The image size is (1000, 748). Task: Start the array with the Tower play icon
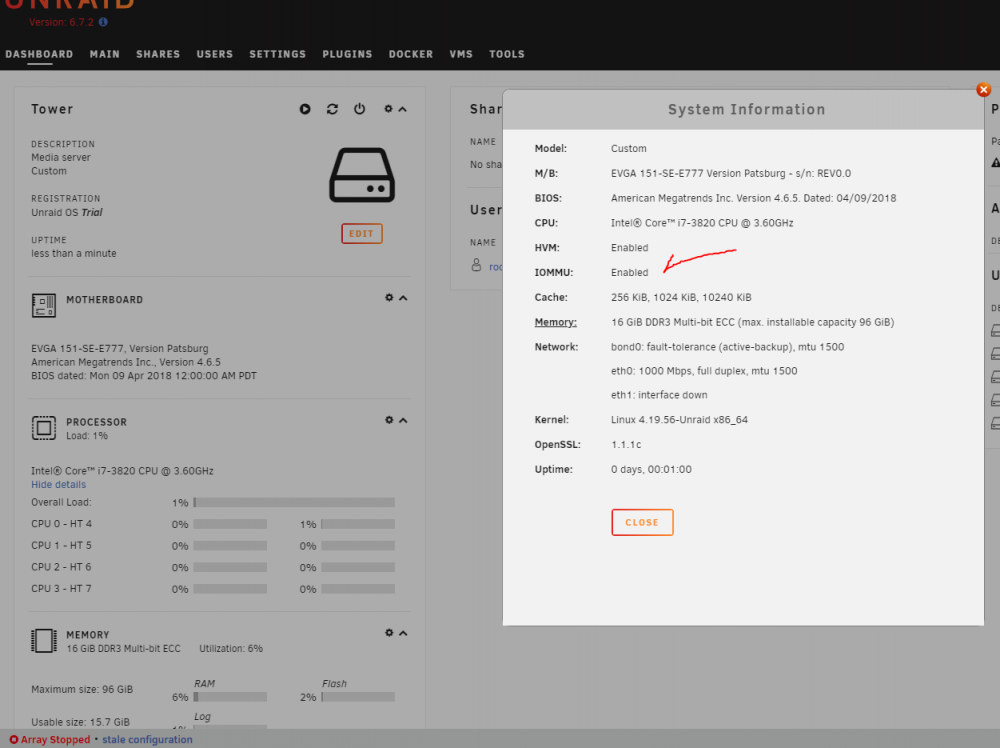tap(305, 109)
